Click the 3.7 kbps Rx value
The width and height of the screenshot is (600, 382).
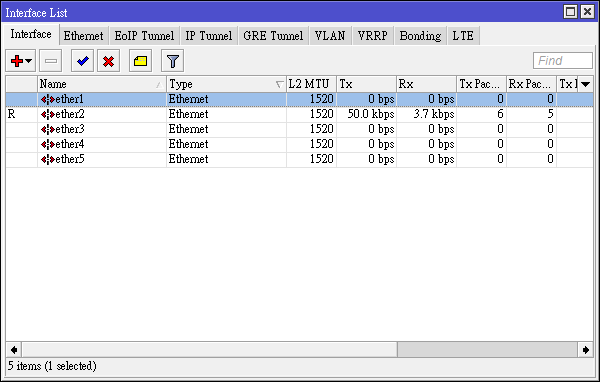point(434,114)
